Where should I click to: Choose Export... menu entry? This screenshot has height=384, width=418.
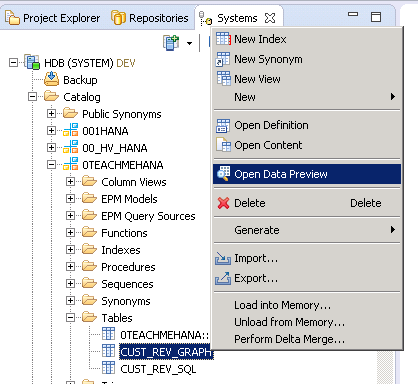pos(307,278)
